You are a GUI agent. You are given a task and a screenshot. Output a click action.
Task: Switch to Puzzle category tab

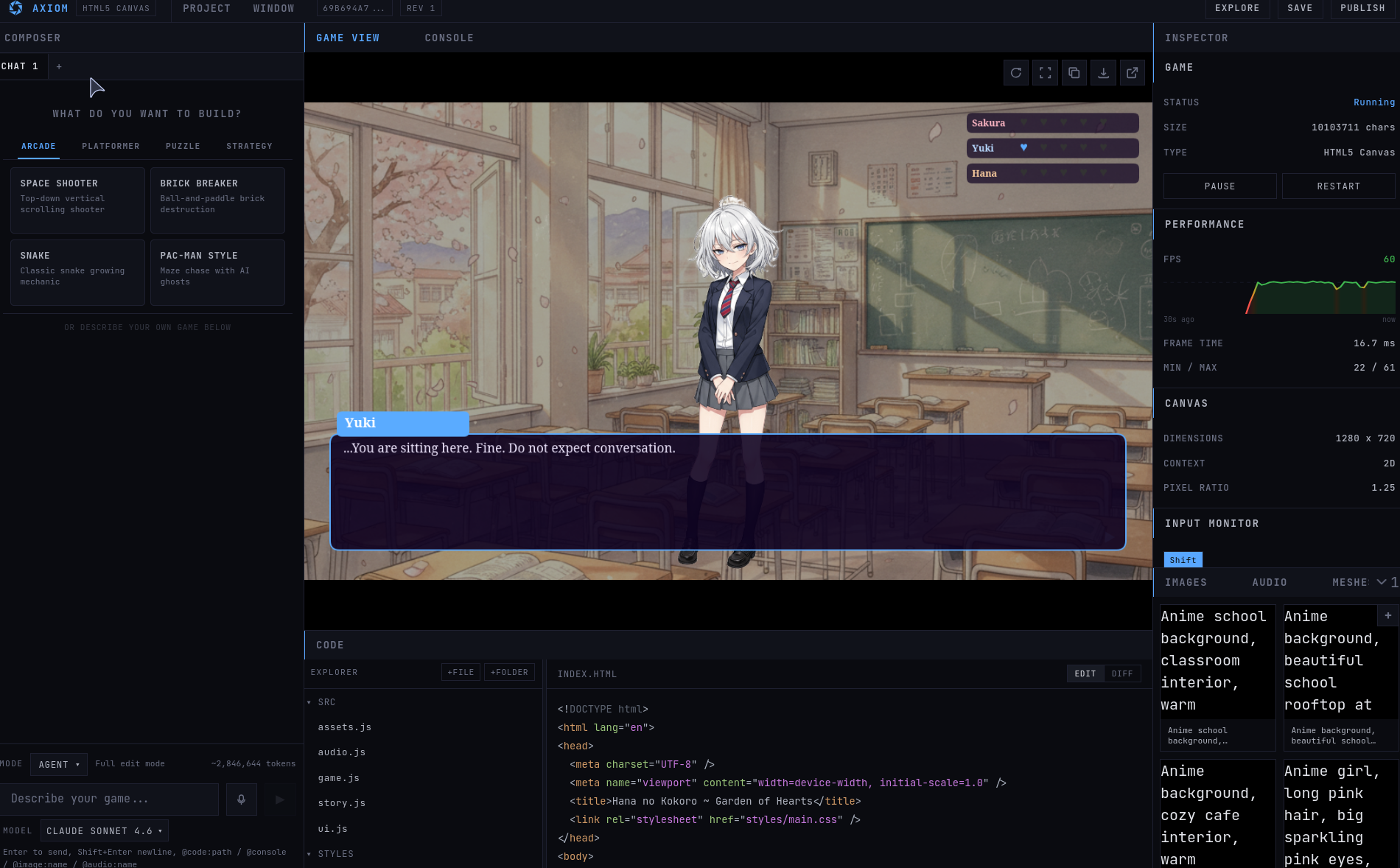[x=183, y=146]
